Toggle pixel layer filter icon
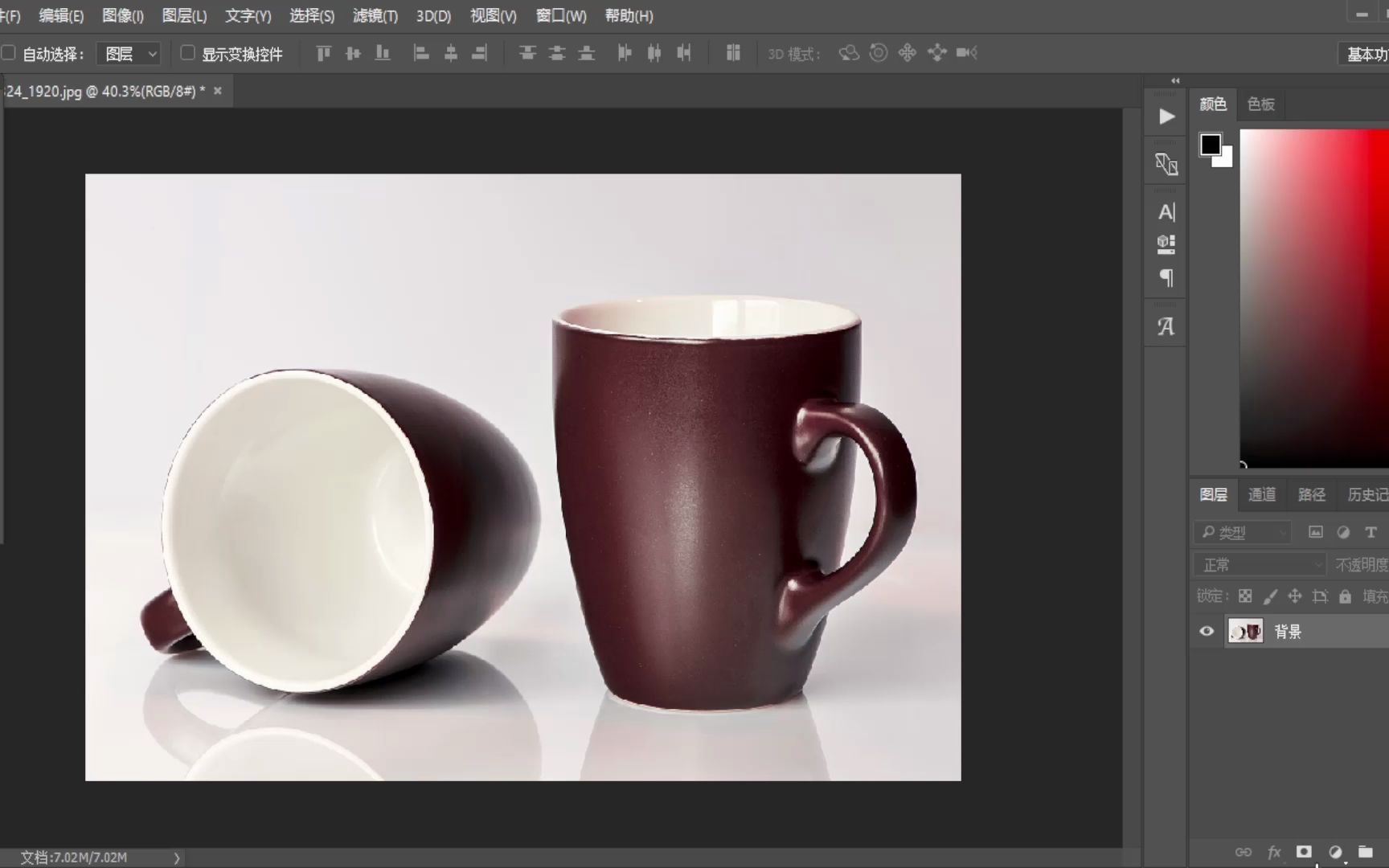This screenshot has width=1389, height=868. click(1316, 532)
